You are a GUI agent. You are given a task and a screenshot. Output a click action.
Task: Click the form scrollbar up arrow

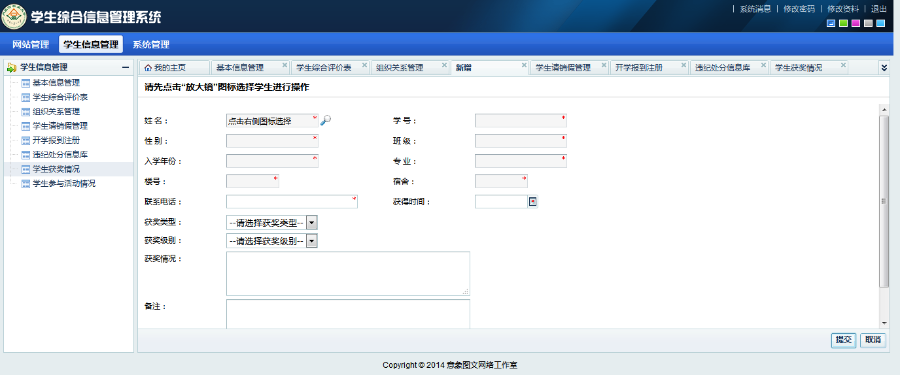click(x=884, y=109)
